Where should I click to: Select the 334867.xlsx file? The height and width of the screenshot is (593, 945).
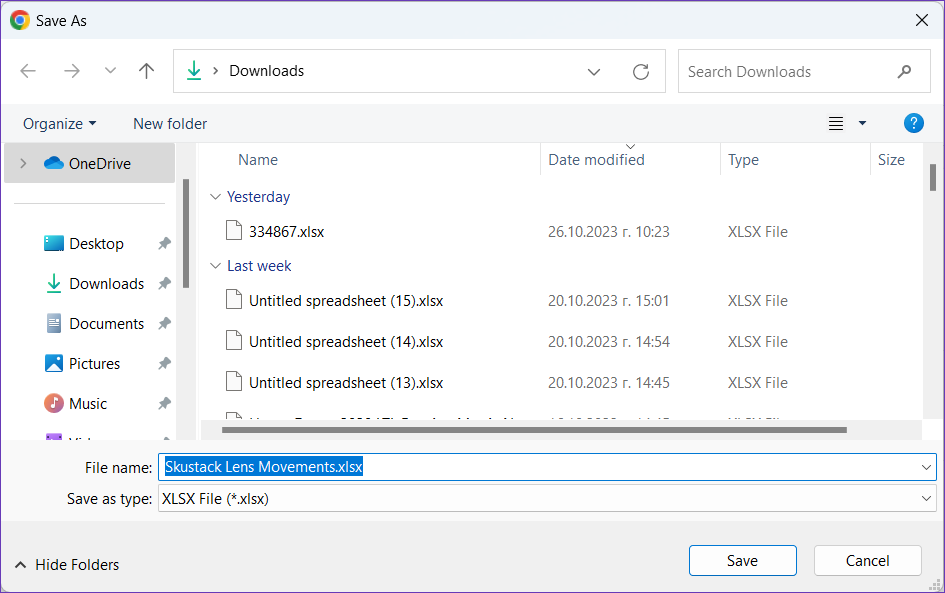[x=286, y=232]
